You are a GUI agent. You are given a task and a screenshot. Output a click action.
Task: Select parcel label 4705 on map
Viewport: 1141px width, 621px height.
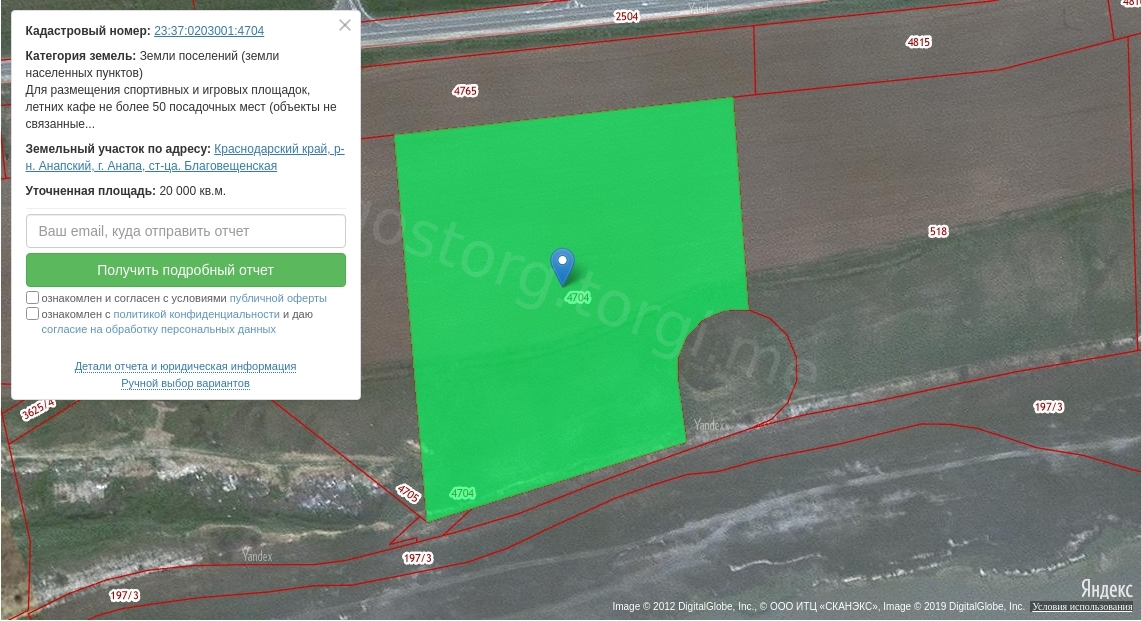(408, 493)
